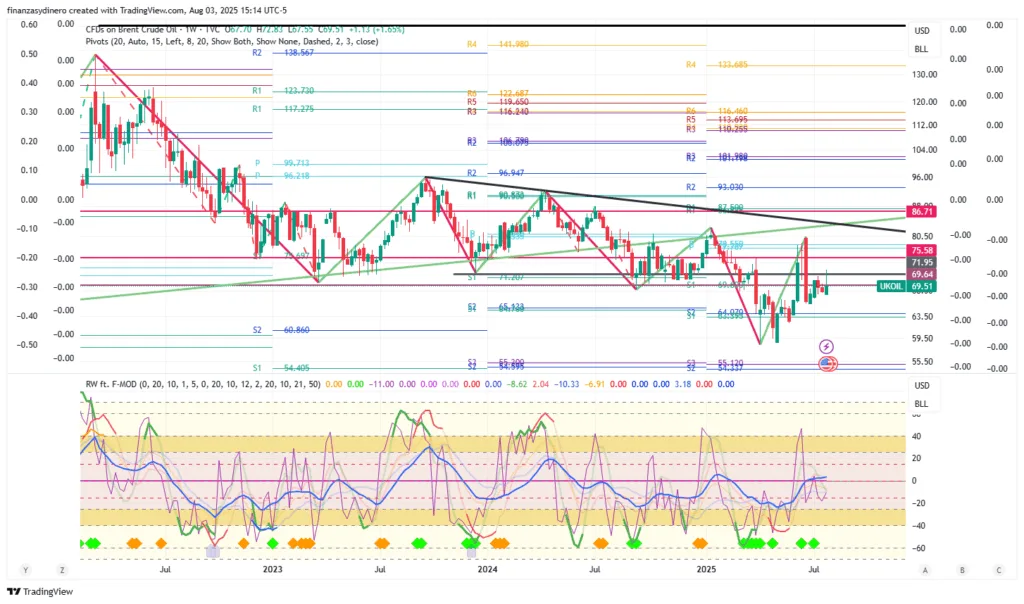Viewport: 1024px width, 604px height.
Task: Click the P 99.713 pivot label
Action: pos(282,163)
